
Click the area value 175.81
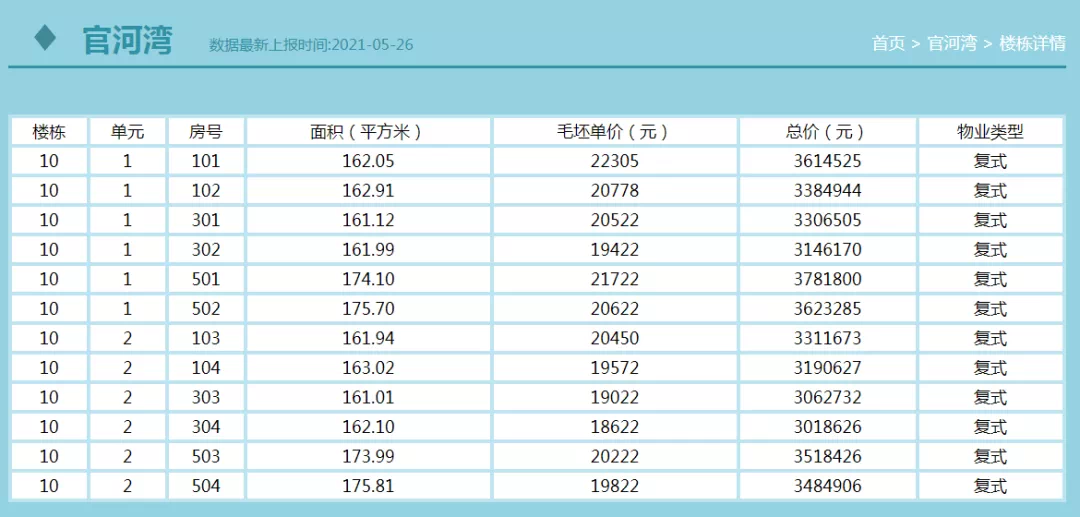pos(368,486)
